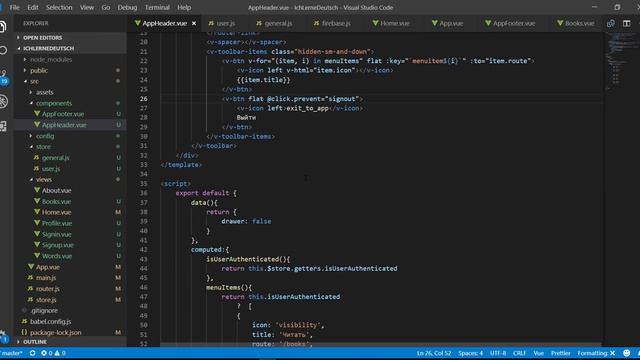Select language mode Vue in status bar
This screenshot has width=640, height=360.
coord(538,353)
